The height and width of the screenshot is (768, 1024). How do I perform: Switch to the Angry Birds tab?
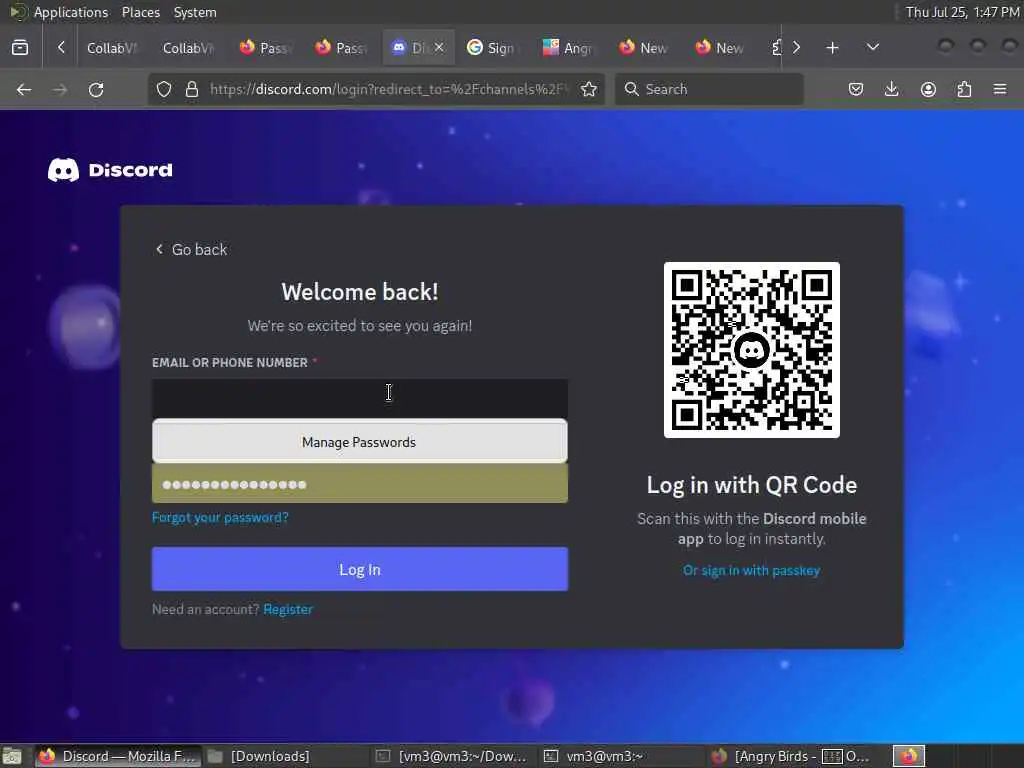pos(568,48)
